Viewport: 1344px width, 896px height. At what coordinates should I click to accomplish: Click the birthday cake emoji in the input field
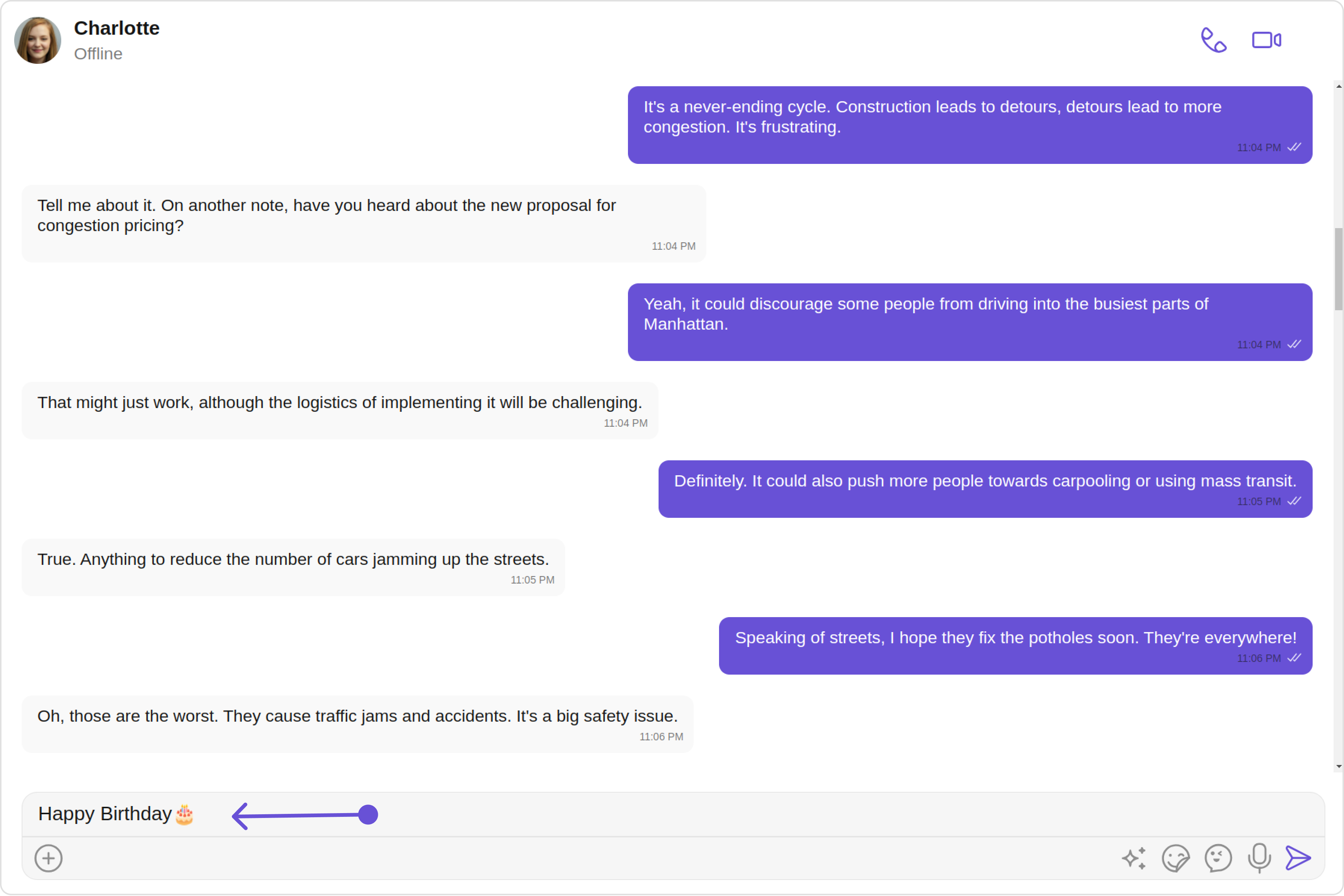184,815
